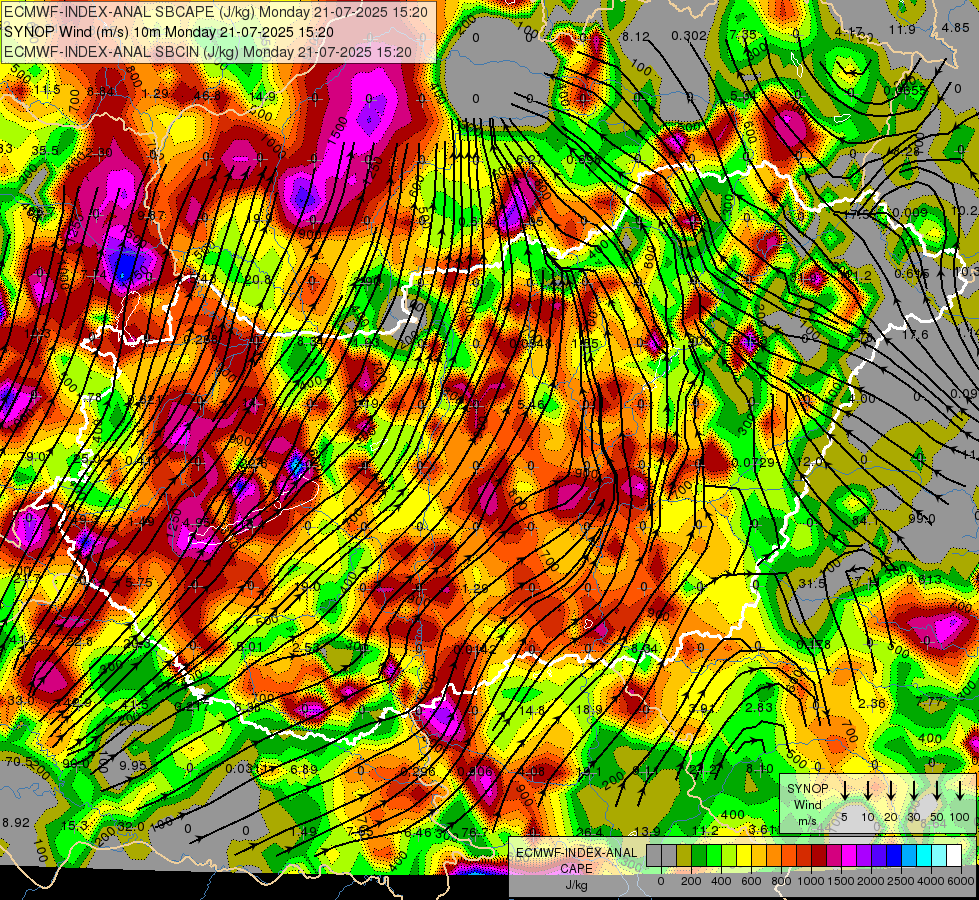Click the 0.0655 value on the map
This screenshot has width=979, height=900.
[x=905, y=90]
